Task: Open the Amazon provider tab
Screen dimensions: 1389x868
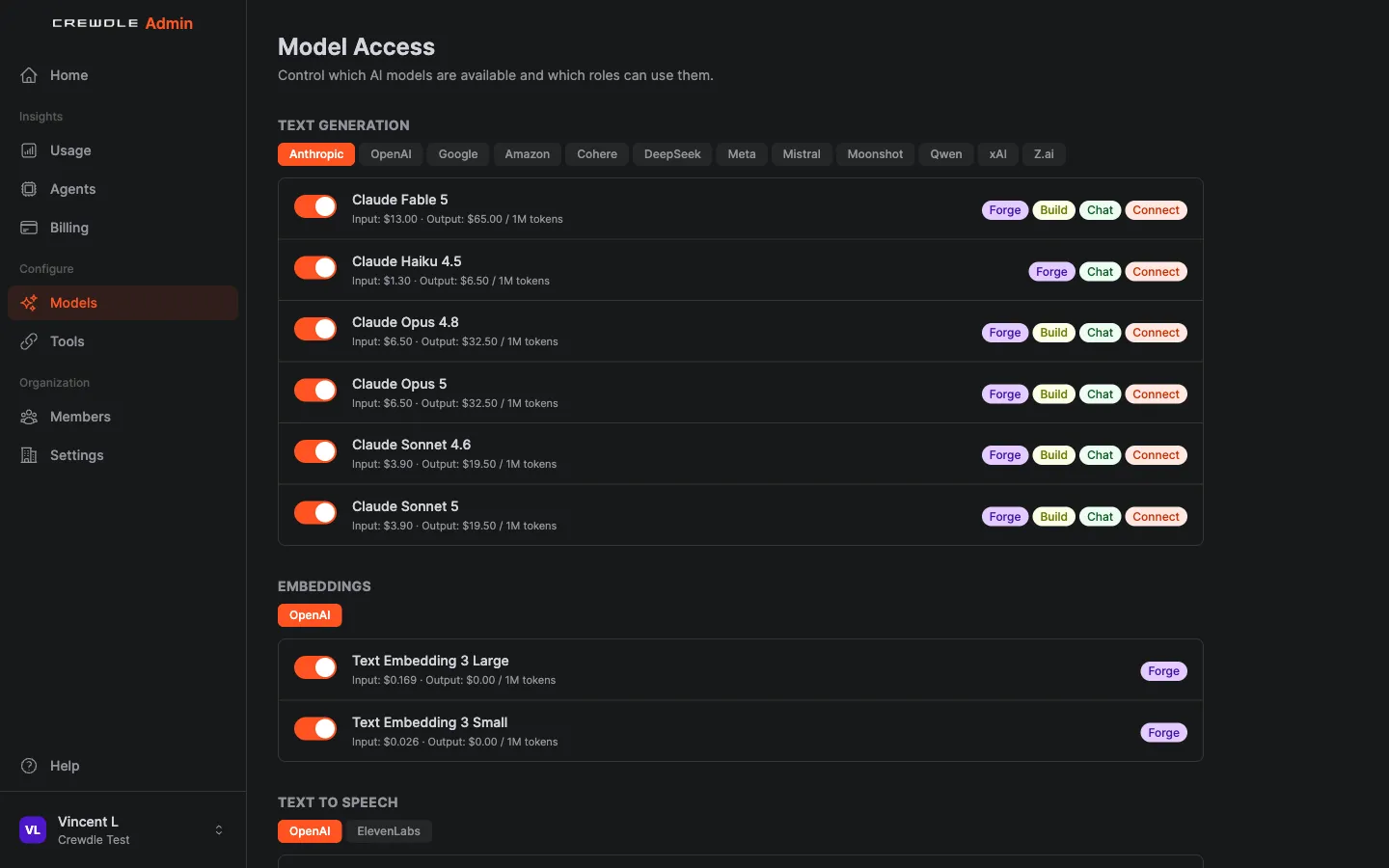Action: click(x=528, y=154)
